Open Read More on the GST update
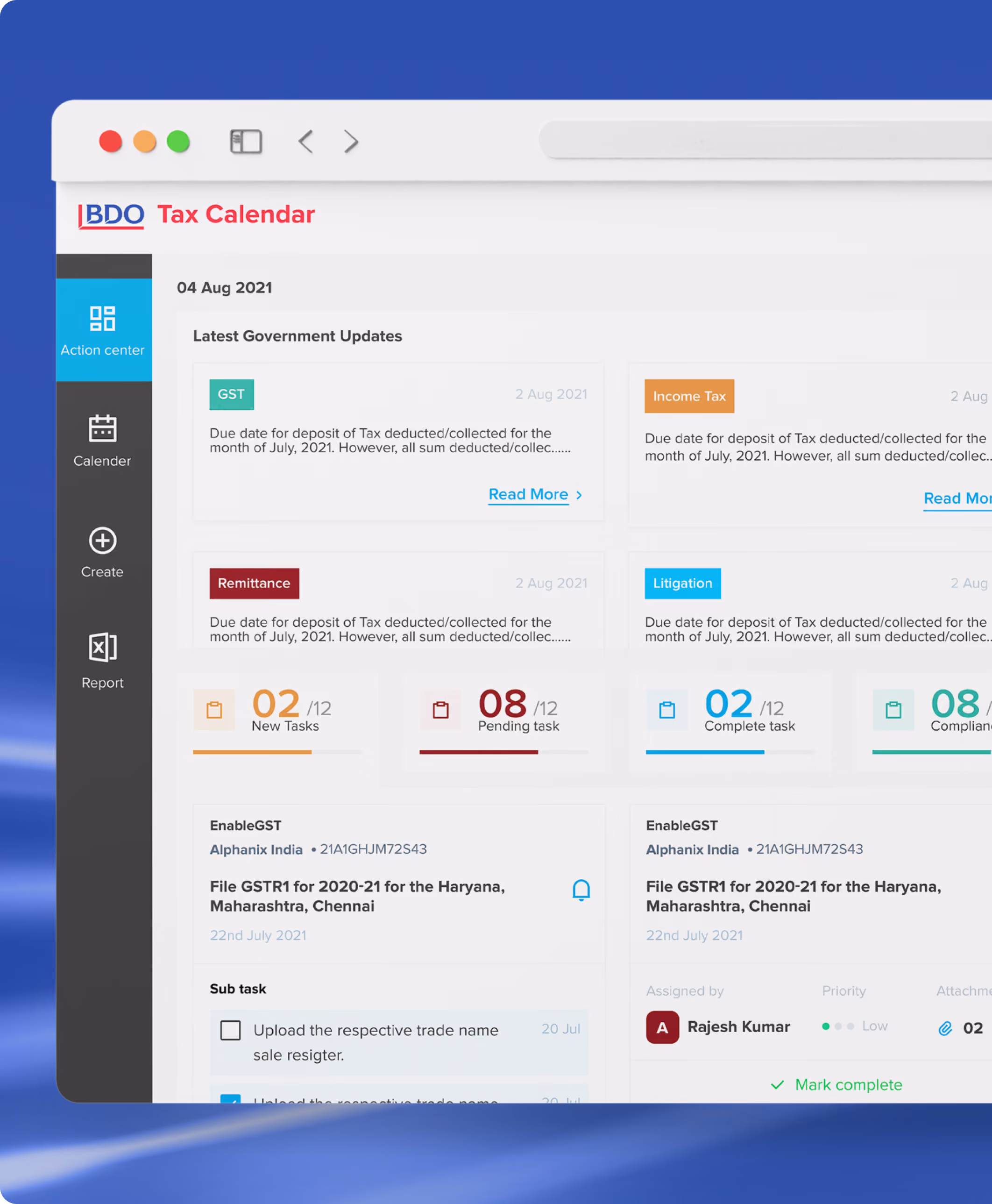Viewport: 992px width, 1204px height. coord(528,494)
